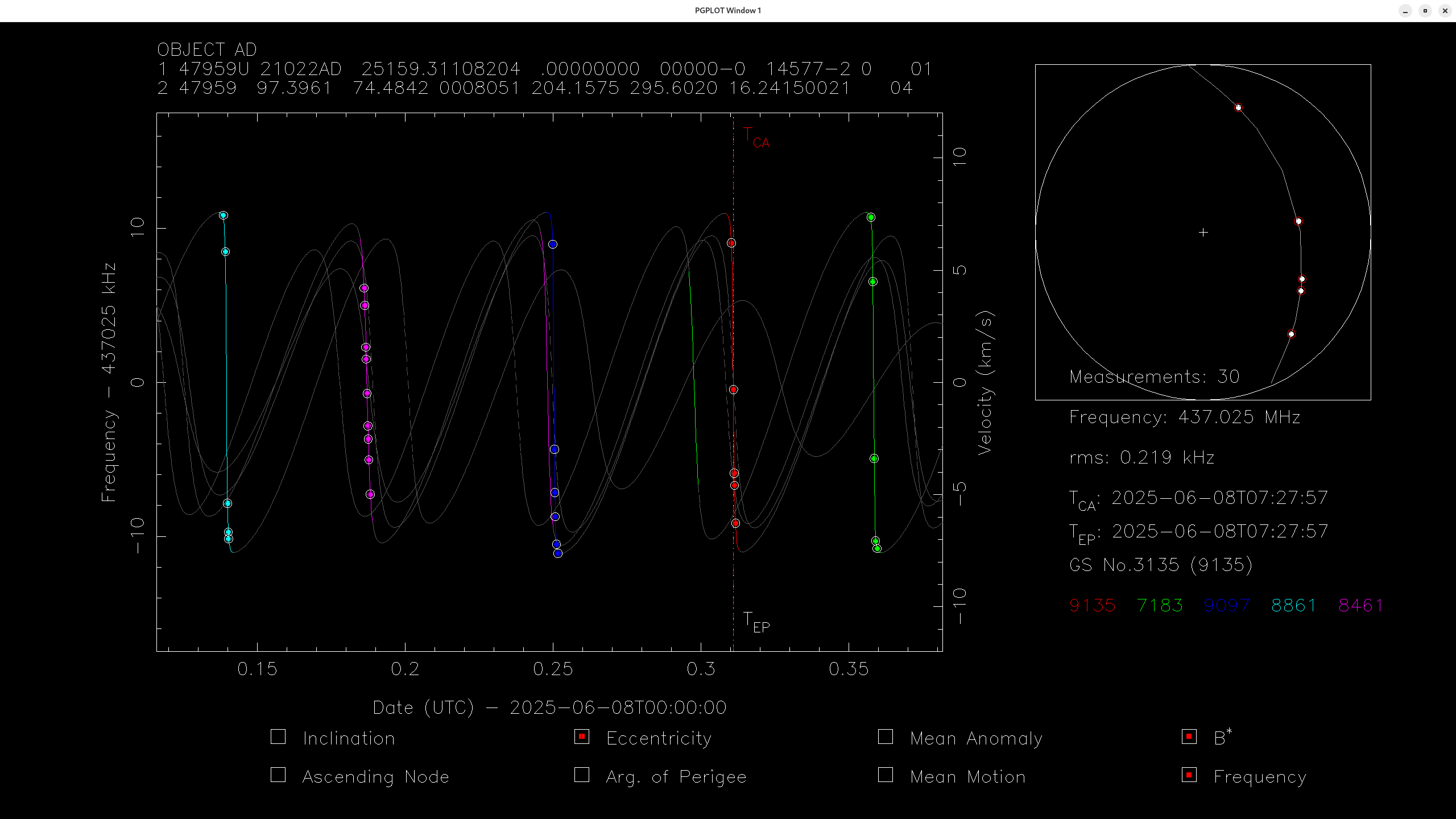Toggle the Ascending Node checkbox
This screenshot has width=1456, height=819.
(278, 775)
